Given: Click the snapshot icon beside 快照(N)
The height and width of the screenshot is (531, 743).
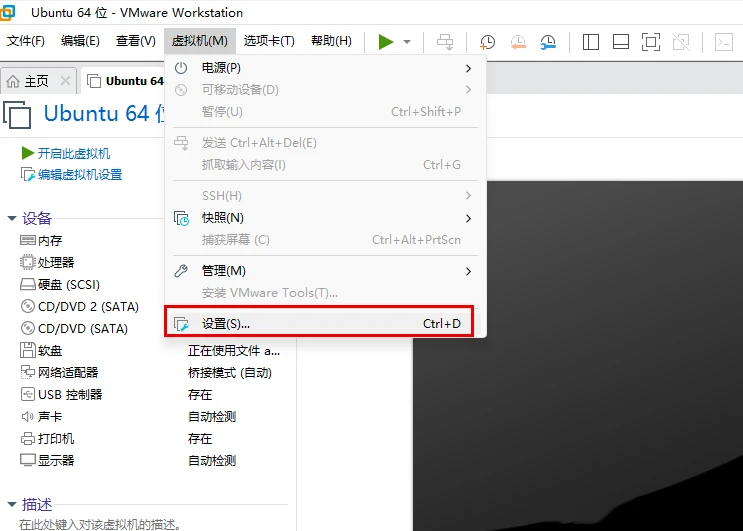Looking at the screenshot, I should click(181, 218).
